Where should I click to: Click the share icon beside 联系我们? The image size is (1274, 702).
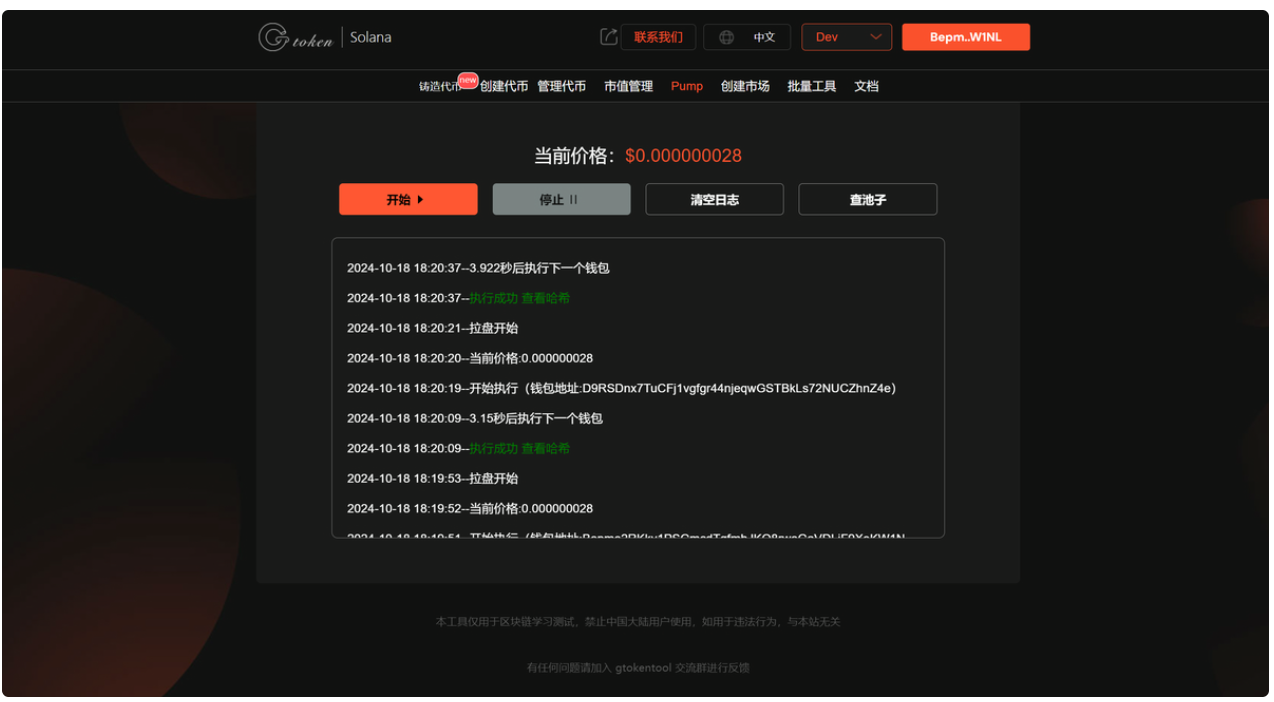(608, 37)
